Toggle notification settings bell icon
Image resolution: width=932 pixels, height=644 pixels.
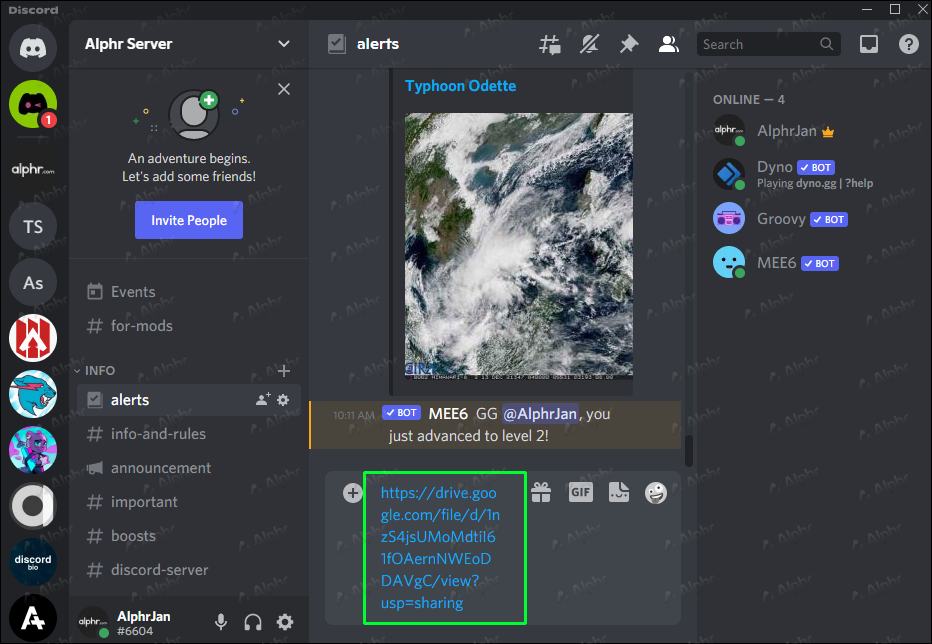589,44
